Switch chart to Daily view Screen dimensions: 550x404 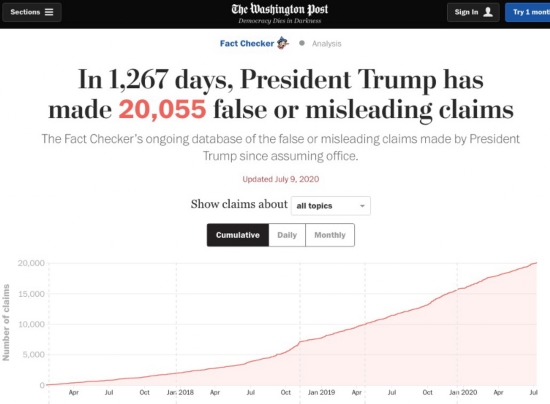click(x=287, y=235)
